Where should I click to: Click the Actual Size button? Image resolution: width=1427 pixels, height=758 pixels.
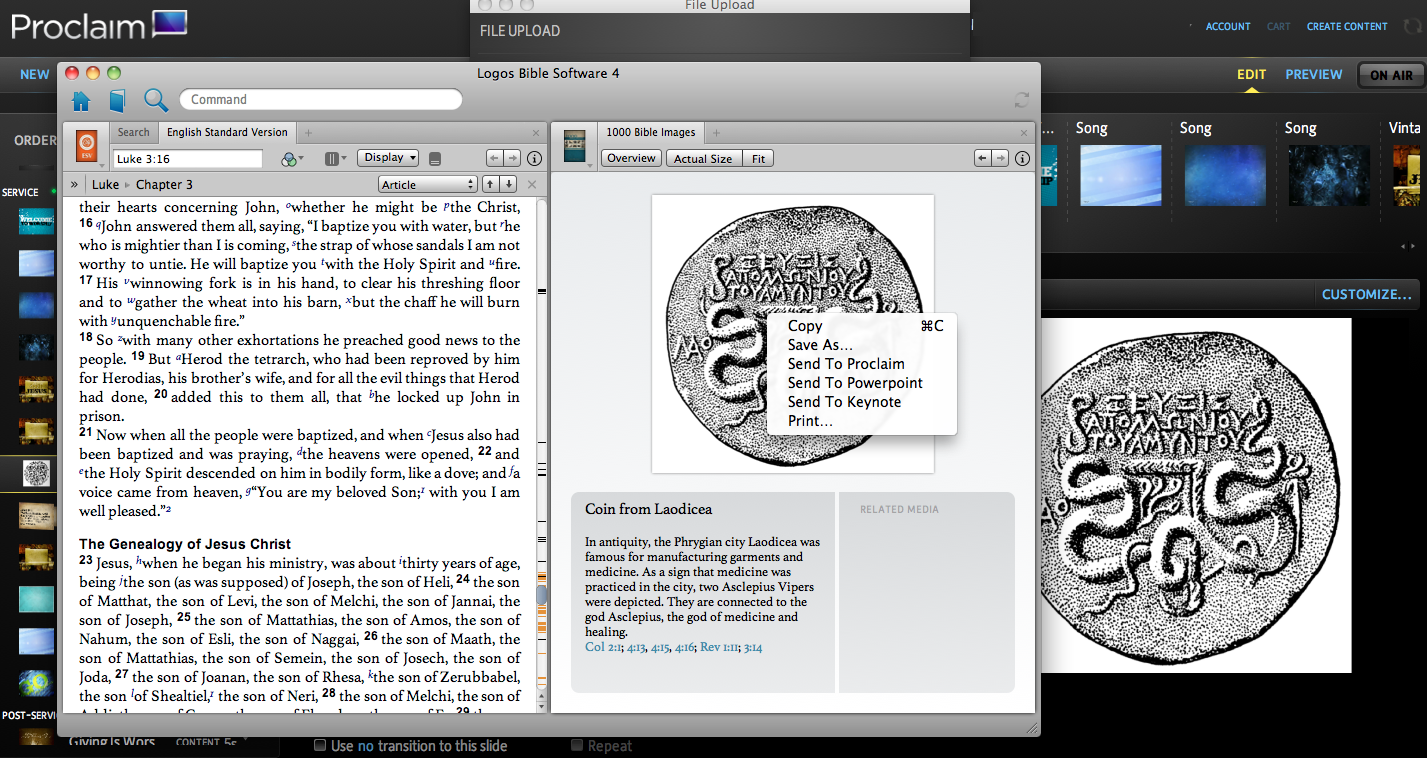point(703,158)
